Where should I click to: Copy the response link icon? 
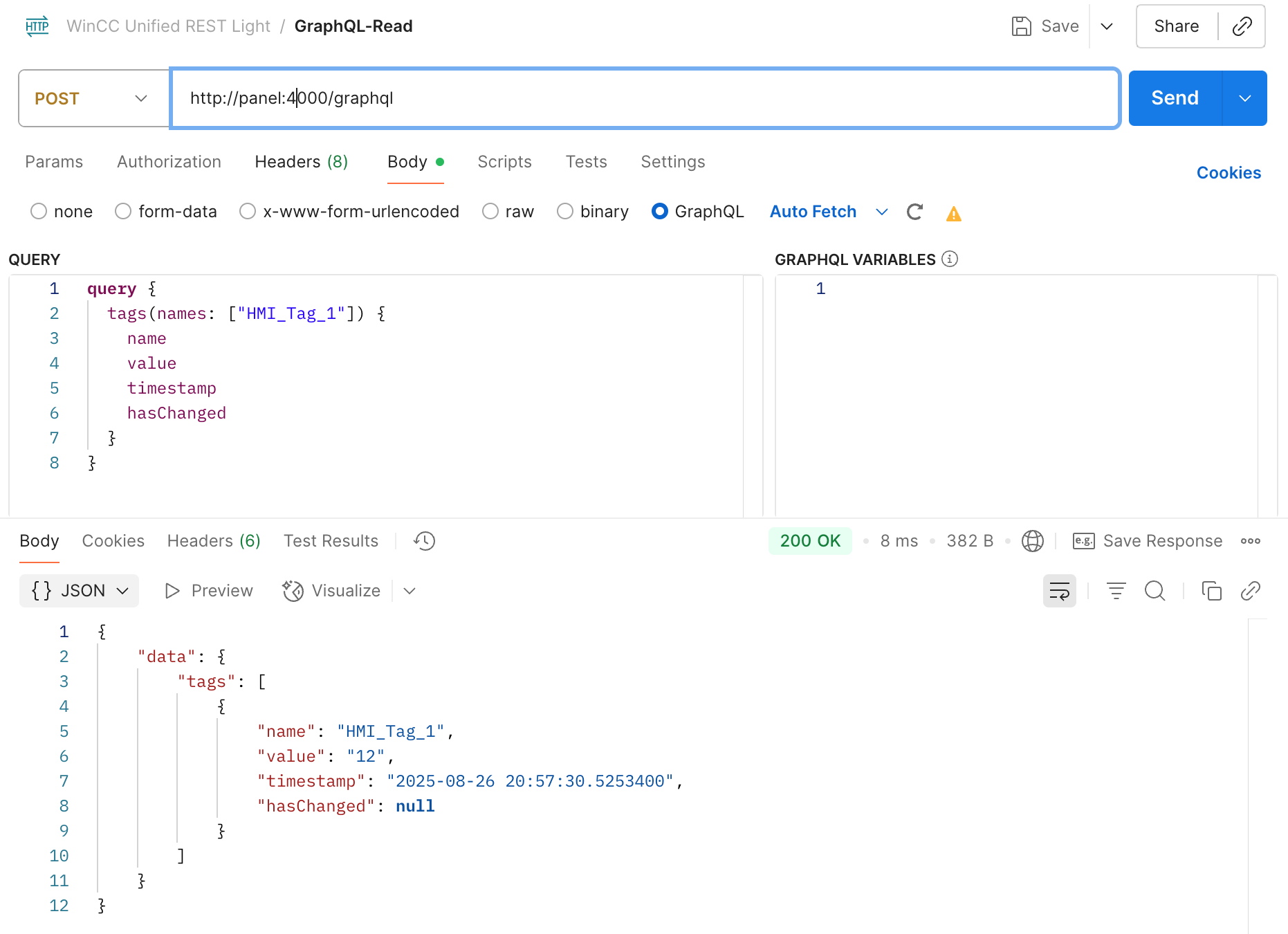coord(1250,591)
